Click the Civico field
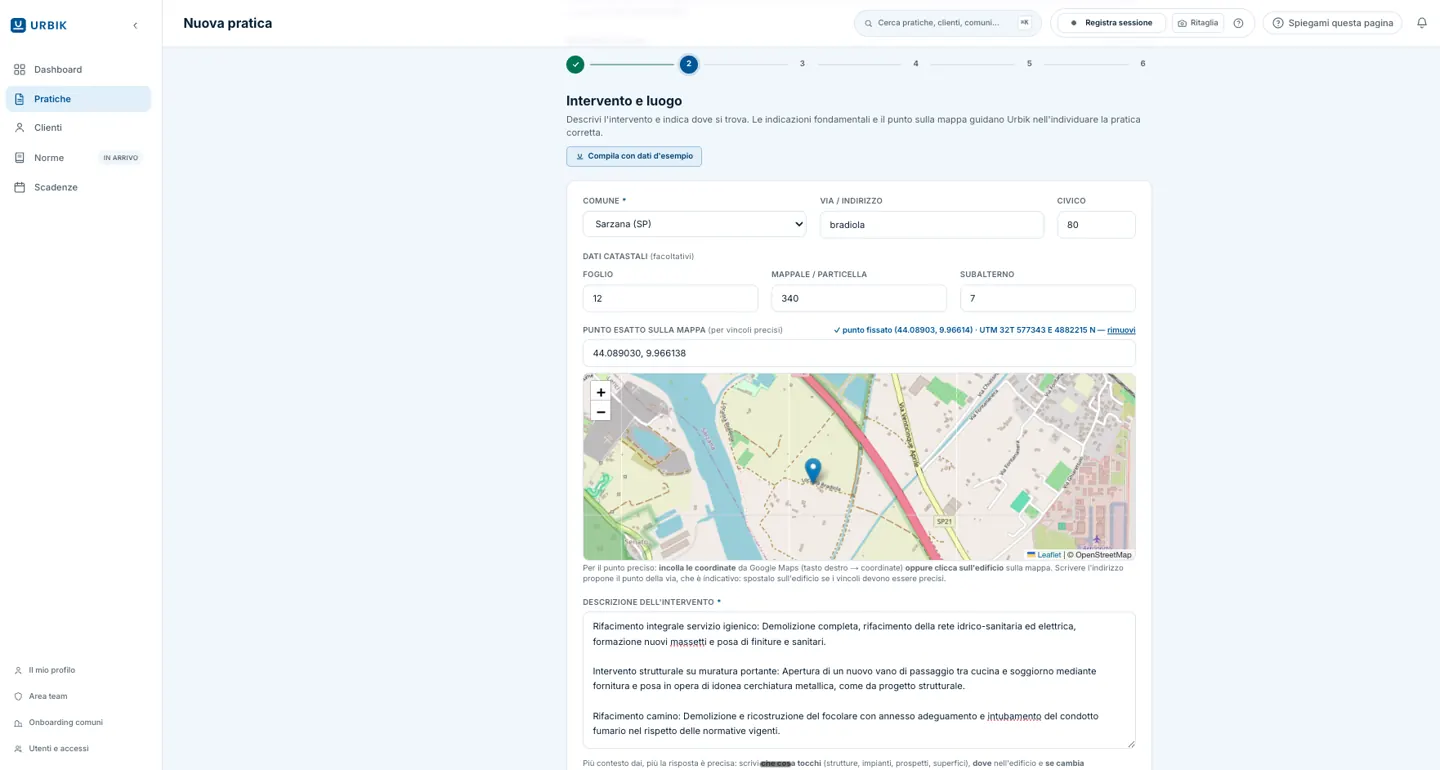 tap(1096, 224)
